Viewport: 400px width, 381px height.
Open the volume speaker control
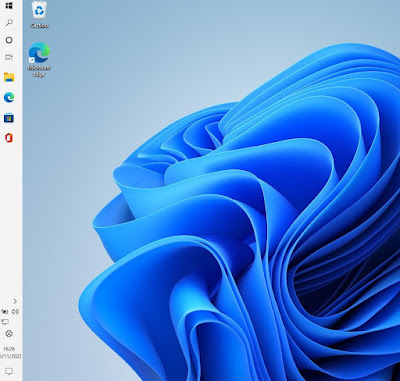point(15,312)
